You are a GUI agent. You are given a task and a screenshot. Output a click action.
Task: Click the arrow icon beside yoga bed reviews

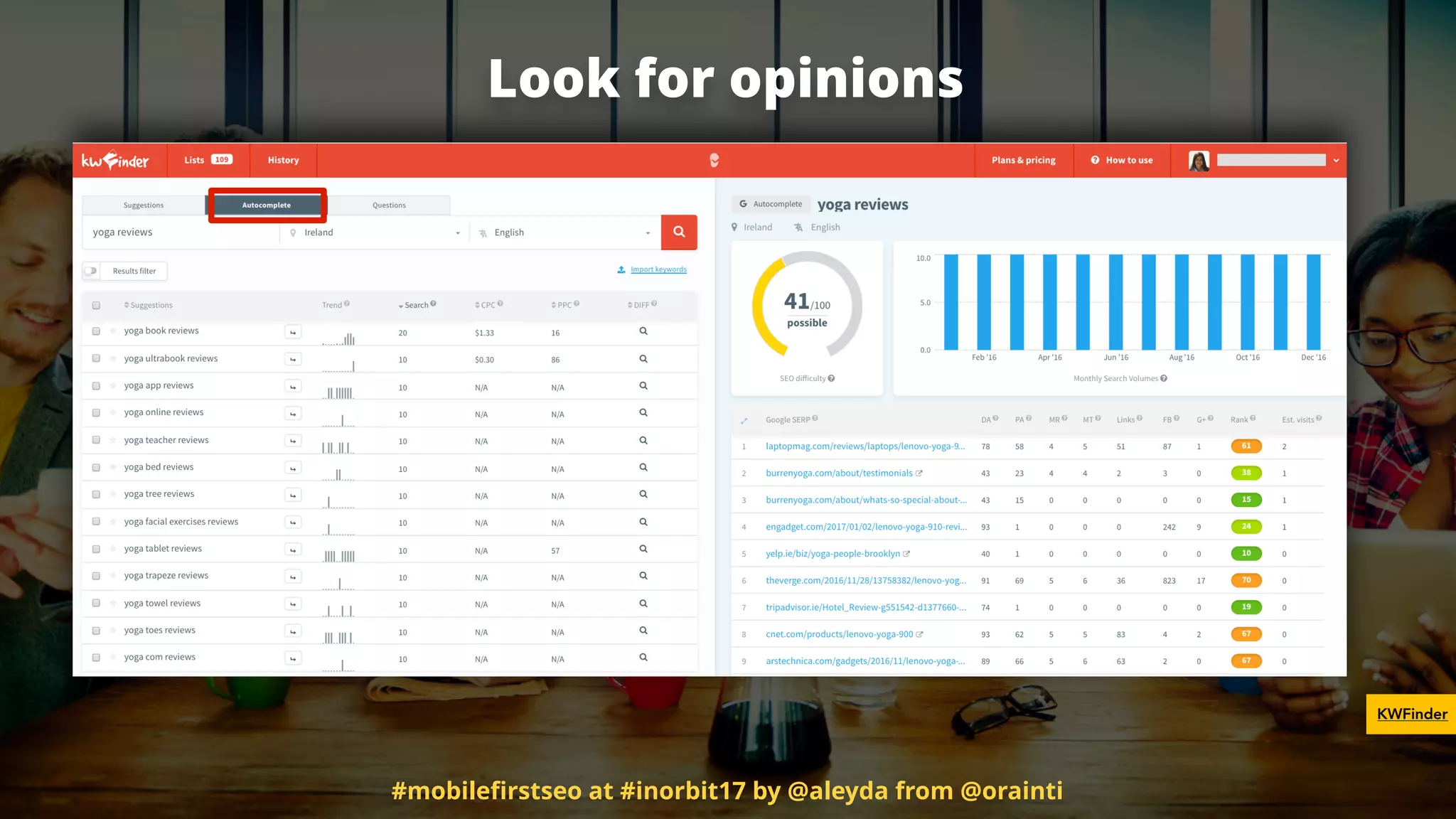(x=293, y=468)
